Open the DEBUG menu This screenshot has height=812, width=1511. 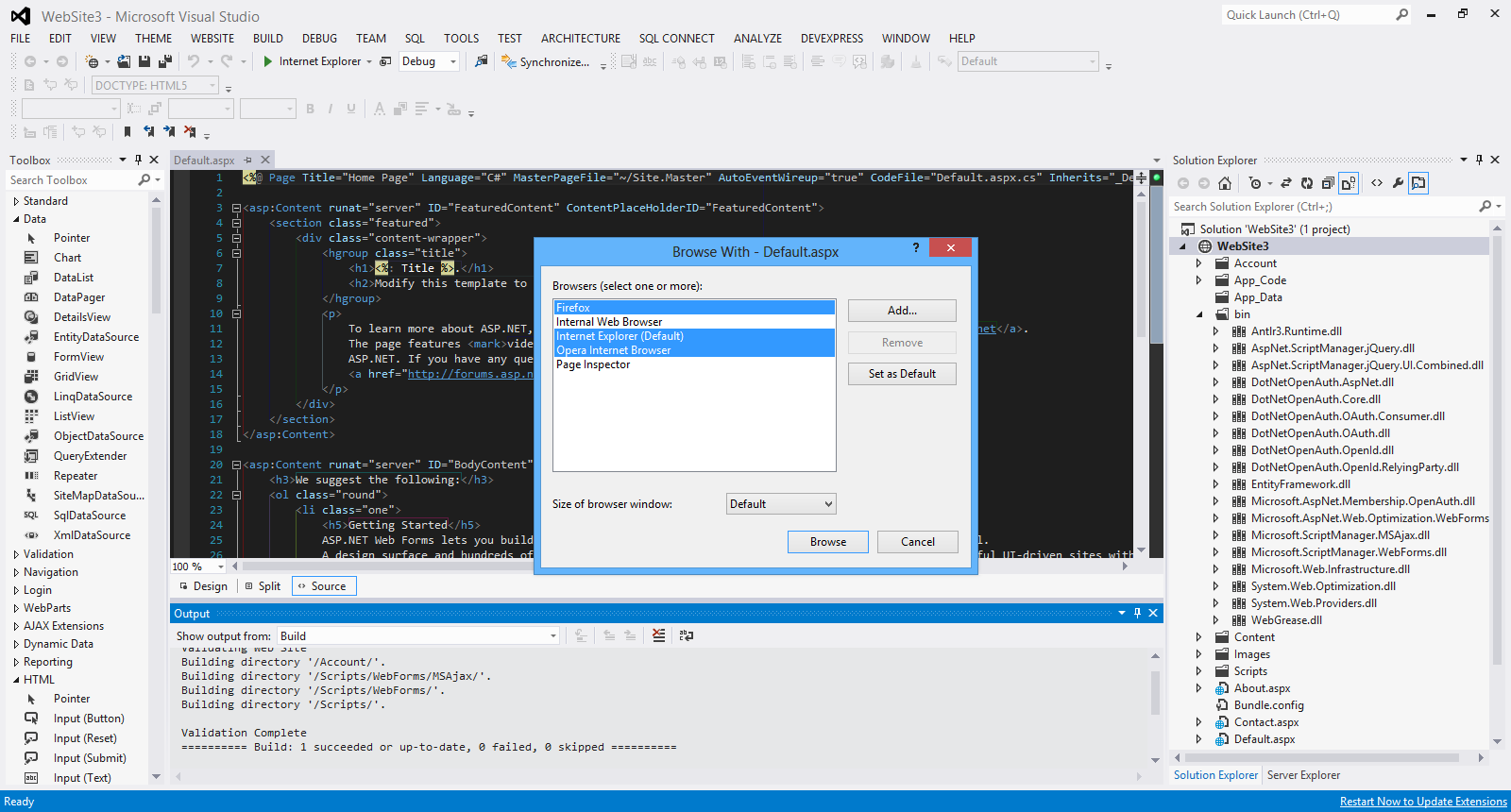coord(319,39)
